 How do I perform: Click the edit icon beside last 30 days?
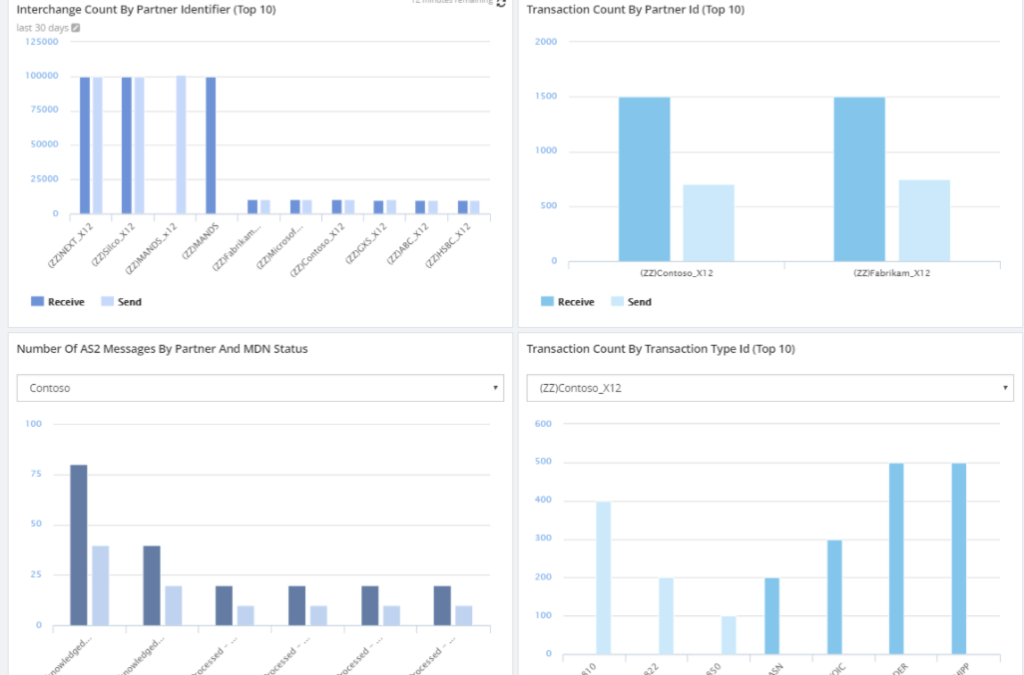(76, 27)
